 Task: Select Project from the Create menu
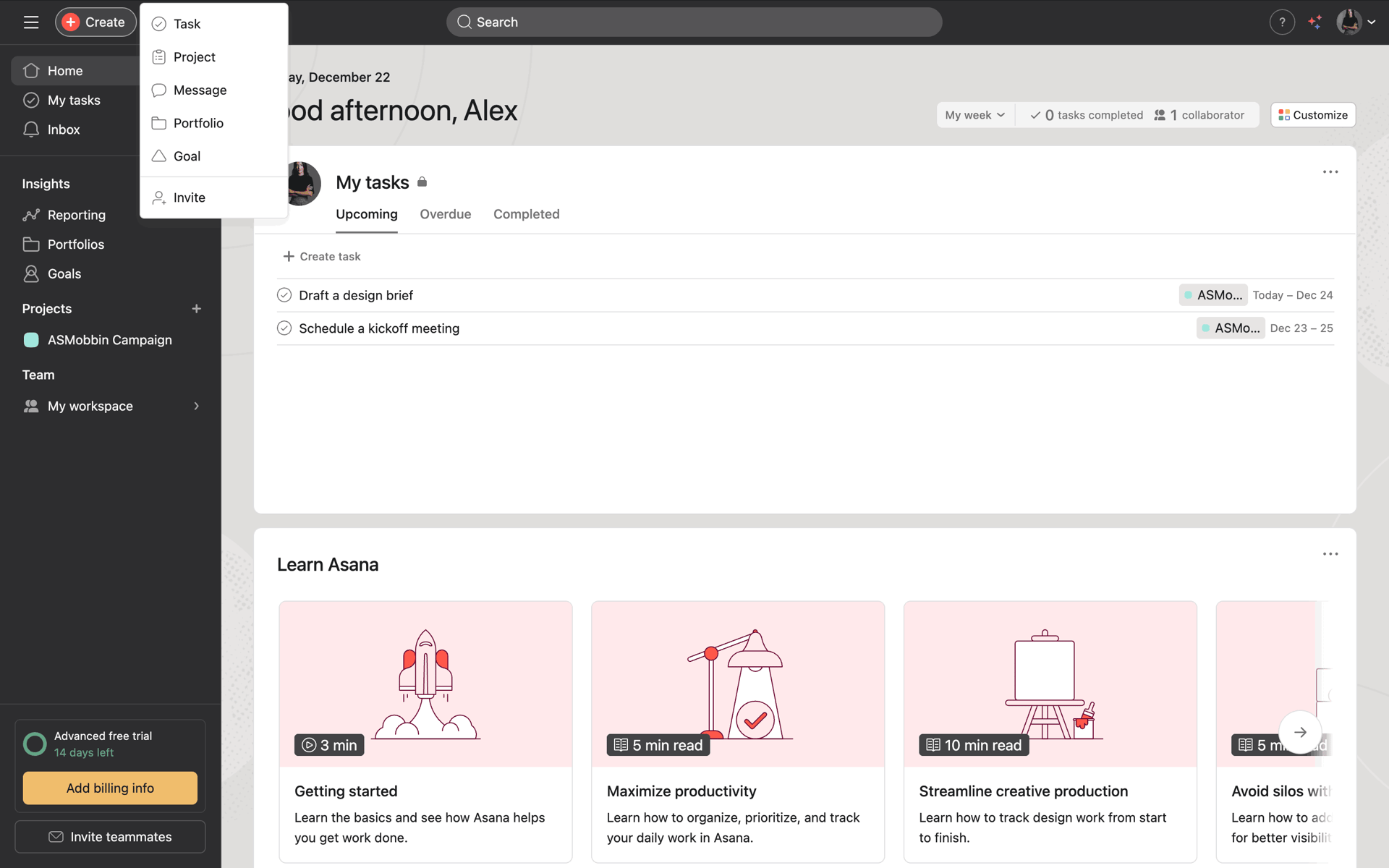(214, 57)
